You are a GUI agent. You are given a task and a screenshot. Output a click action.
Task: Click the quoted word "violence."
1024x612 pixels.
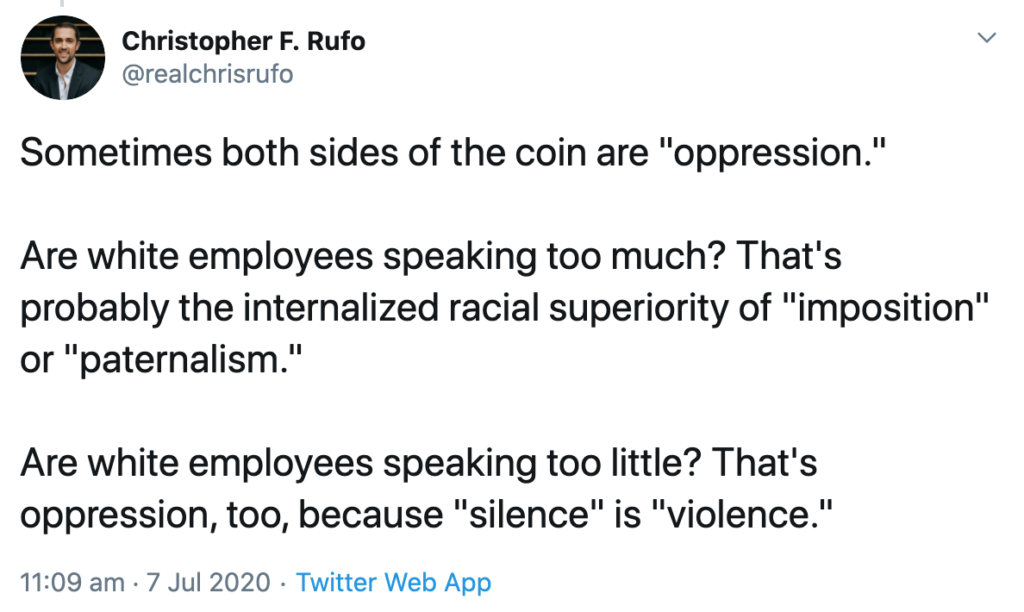pos(743,514)
